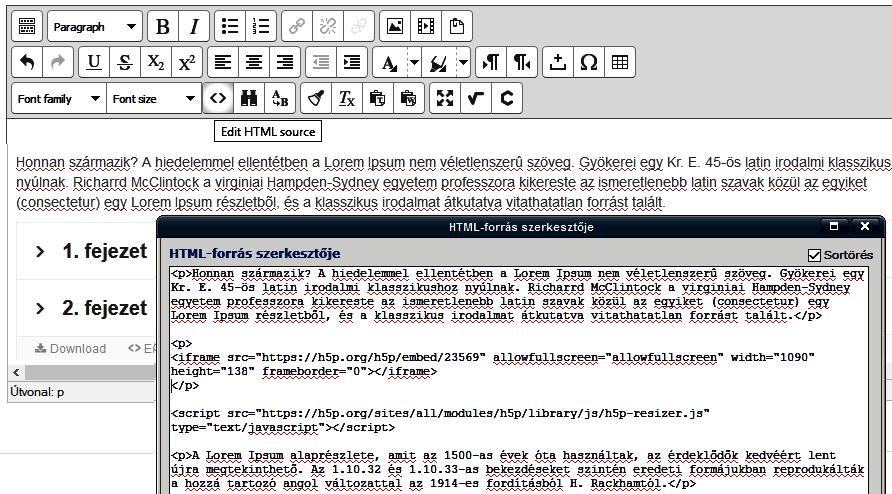Insert a numbered list
The image size is (892, 494).
(x=261, y=26)
